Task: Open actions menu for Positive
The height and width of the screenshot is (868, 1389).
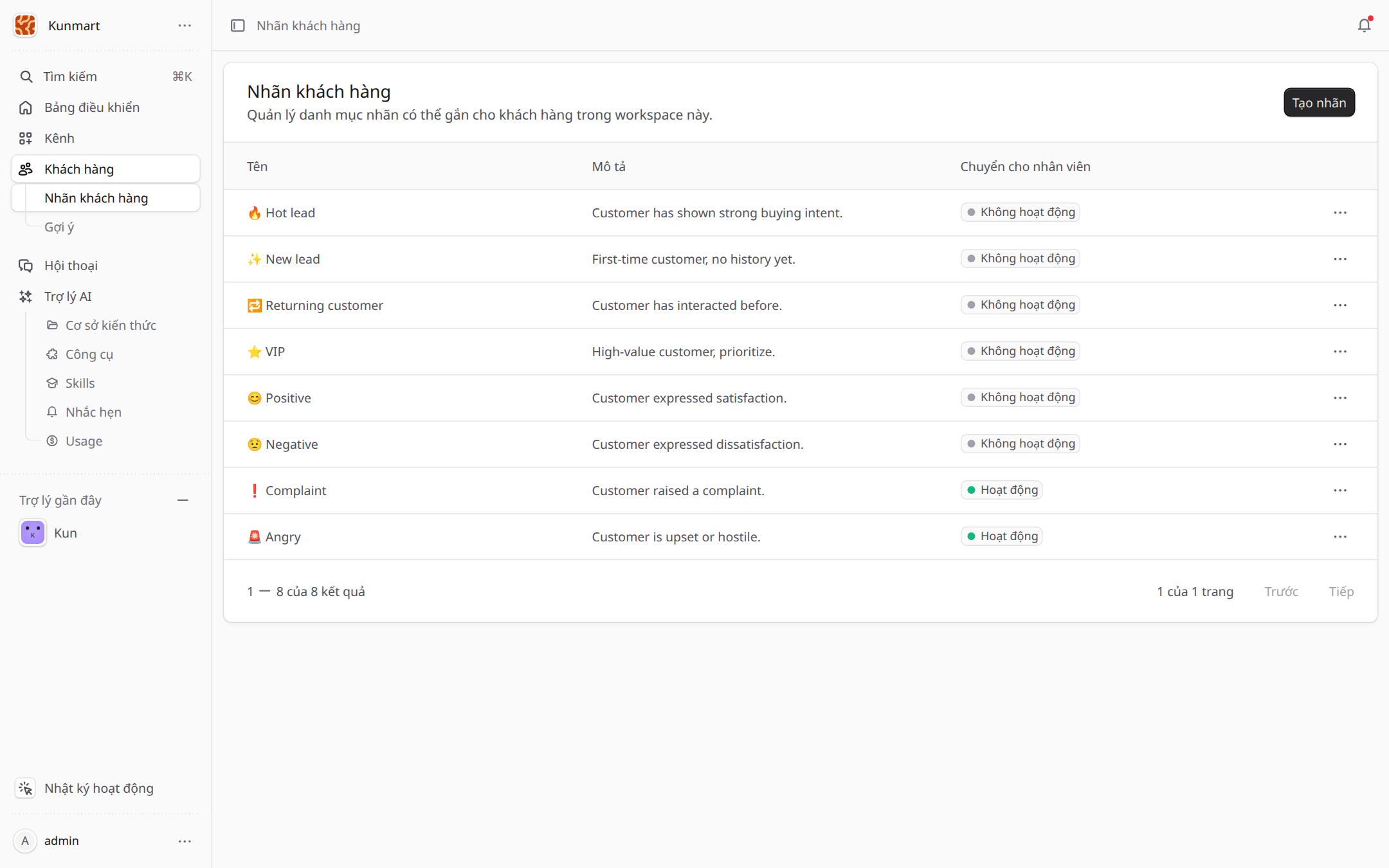Action: [1340, 398]
